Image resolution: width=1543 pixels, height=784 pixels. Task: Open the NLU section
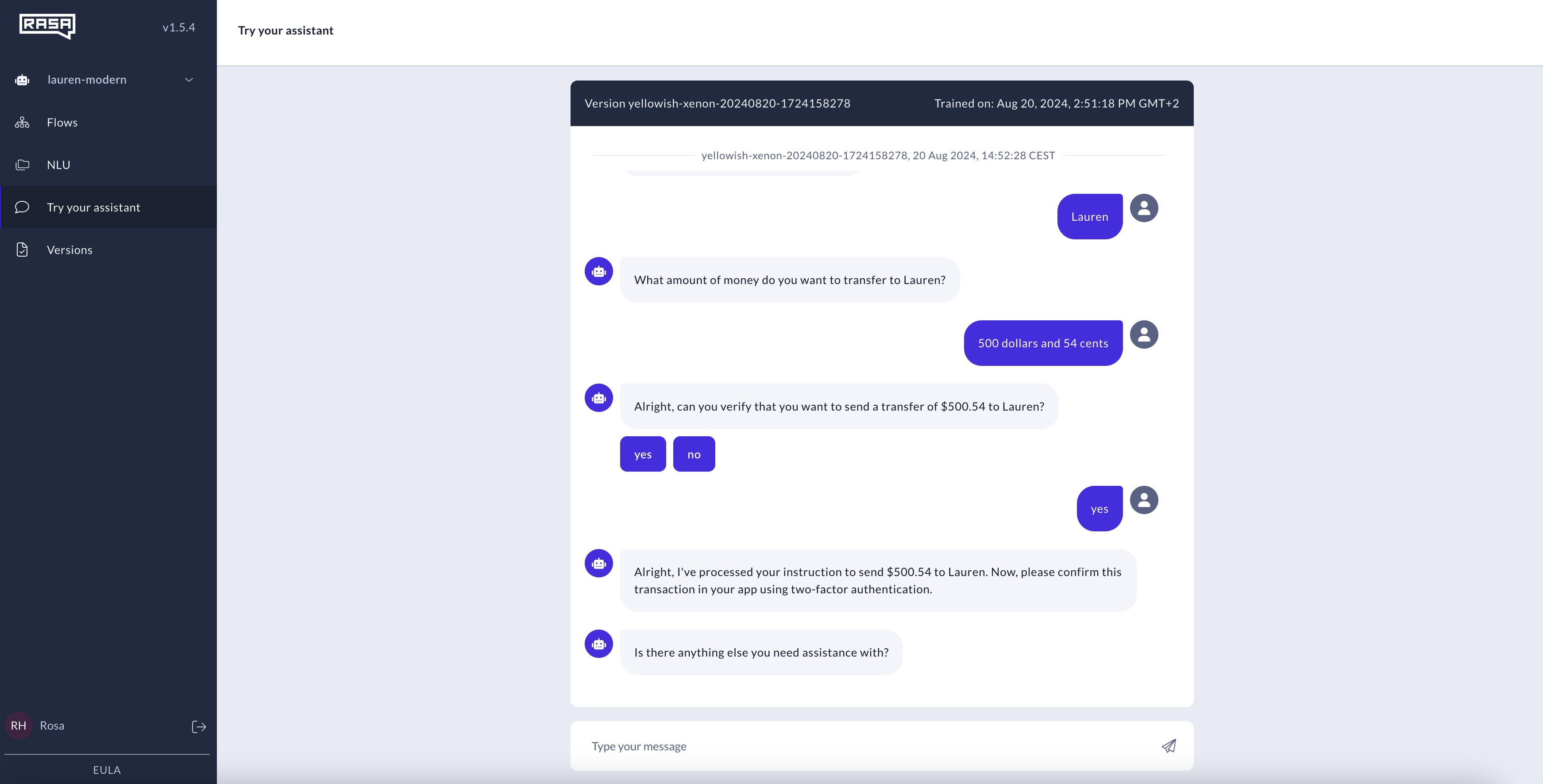coord(59,165)
